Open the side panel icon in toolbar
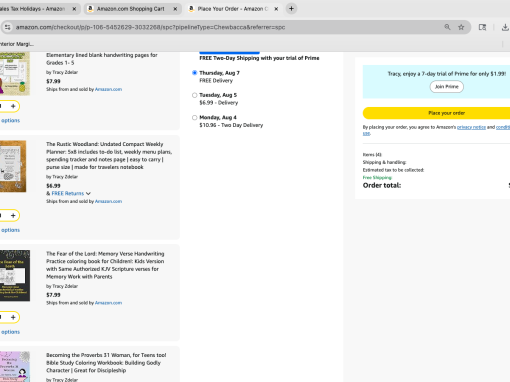Image resolution: width=510 pixels, height=382 pixels. point(482,27)
